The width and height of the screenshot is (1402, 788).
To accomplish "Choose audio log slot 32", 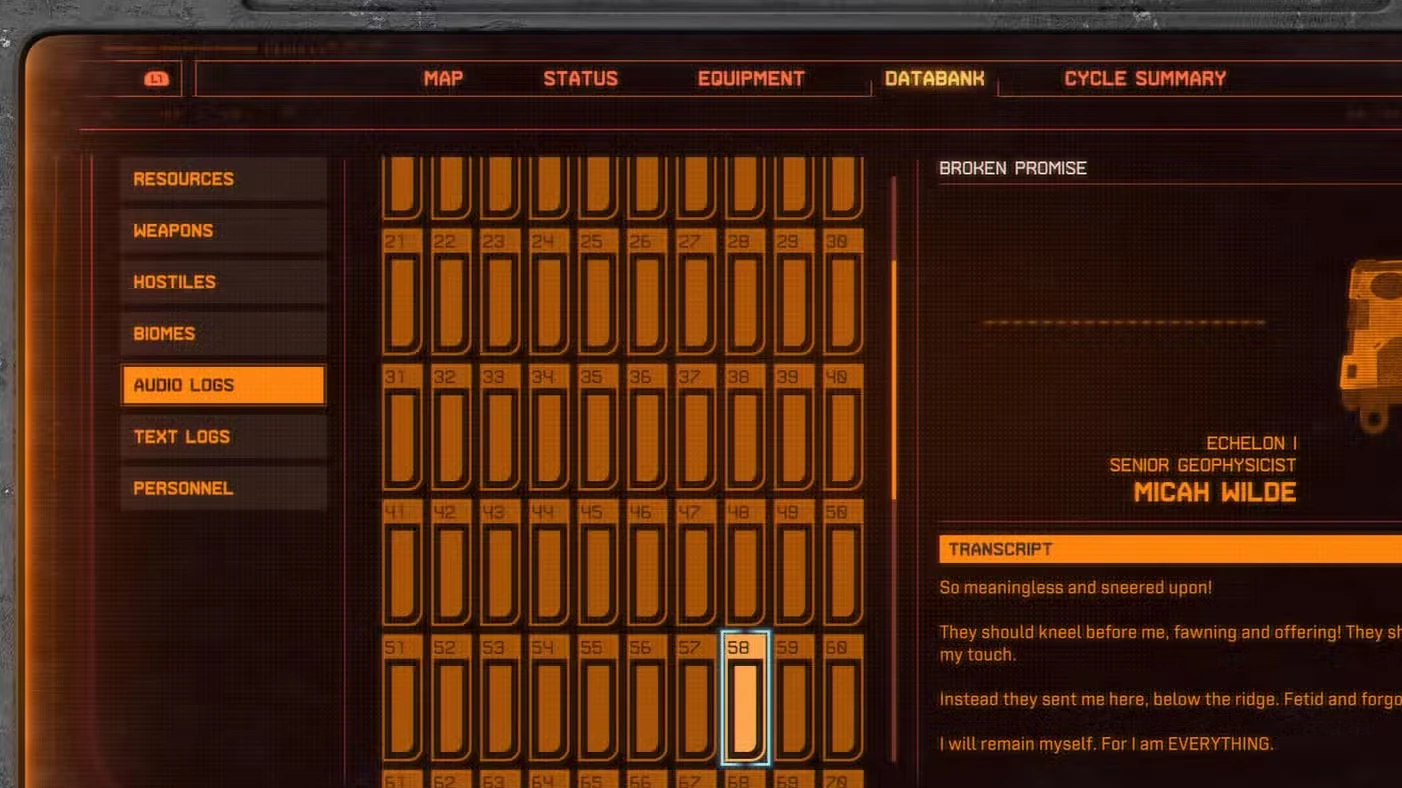I will [451, 428].
